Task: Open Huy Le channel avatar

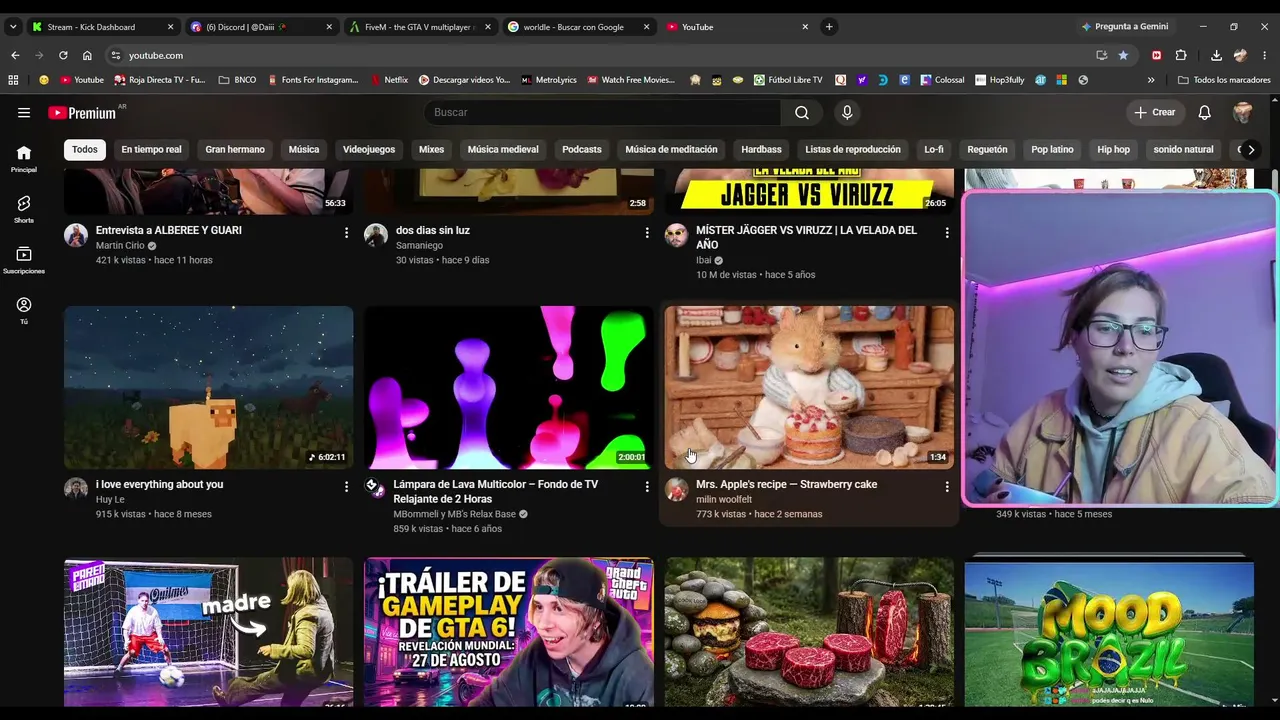Action: 76,489
